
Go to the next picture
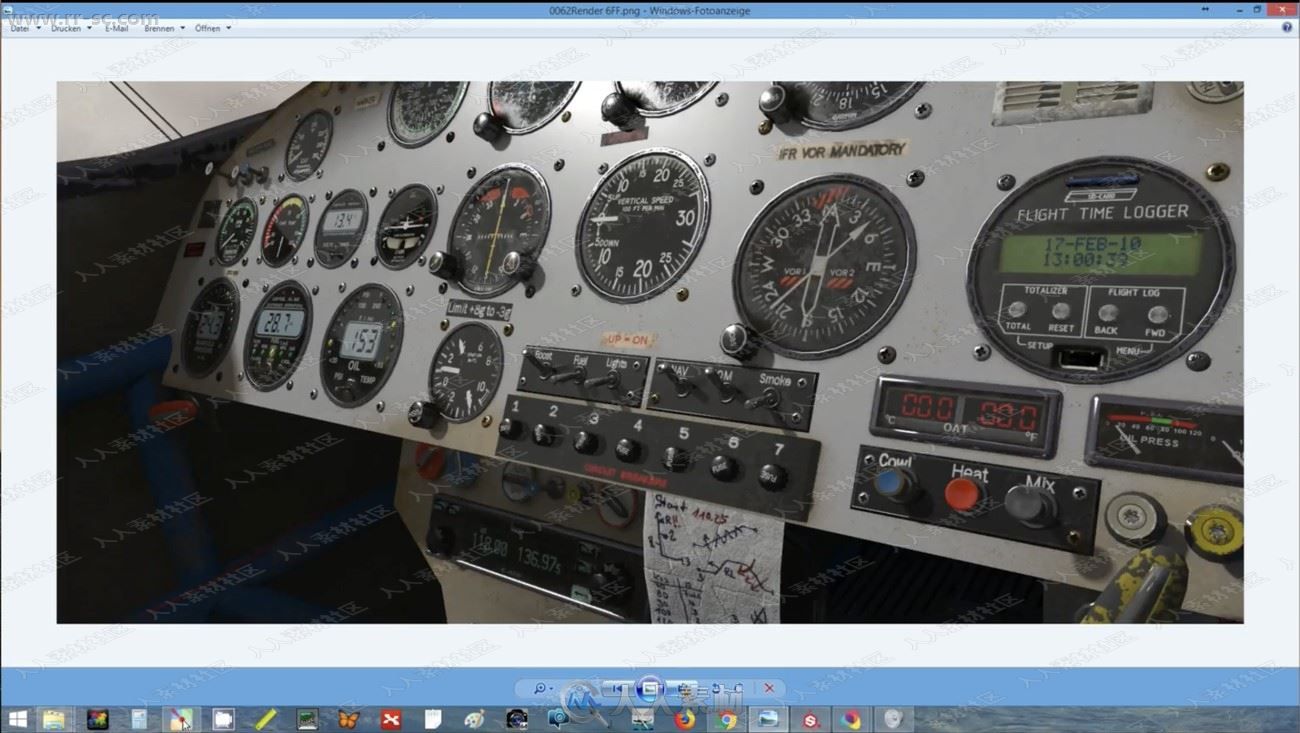pyautogui.click(x=684, y=688)
